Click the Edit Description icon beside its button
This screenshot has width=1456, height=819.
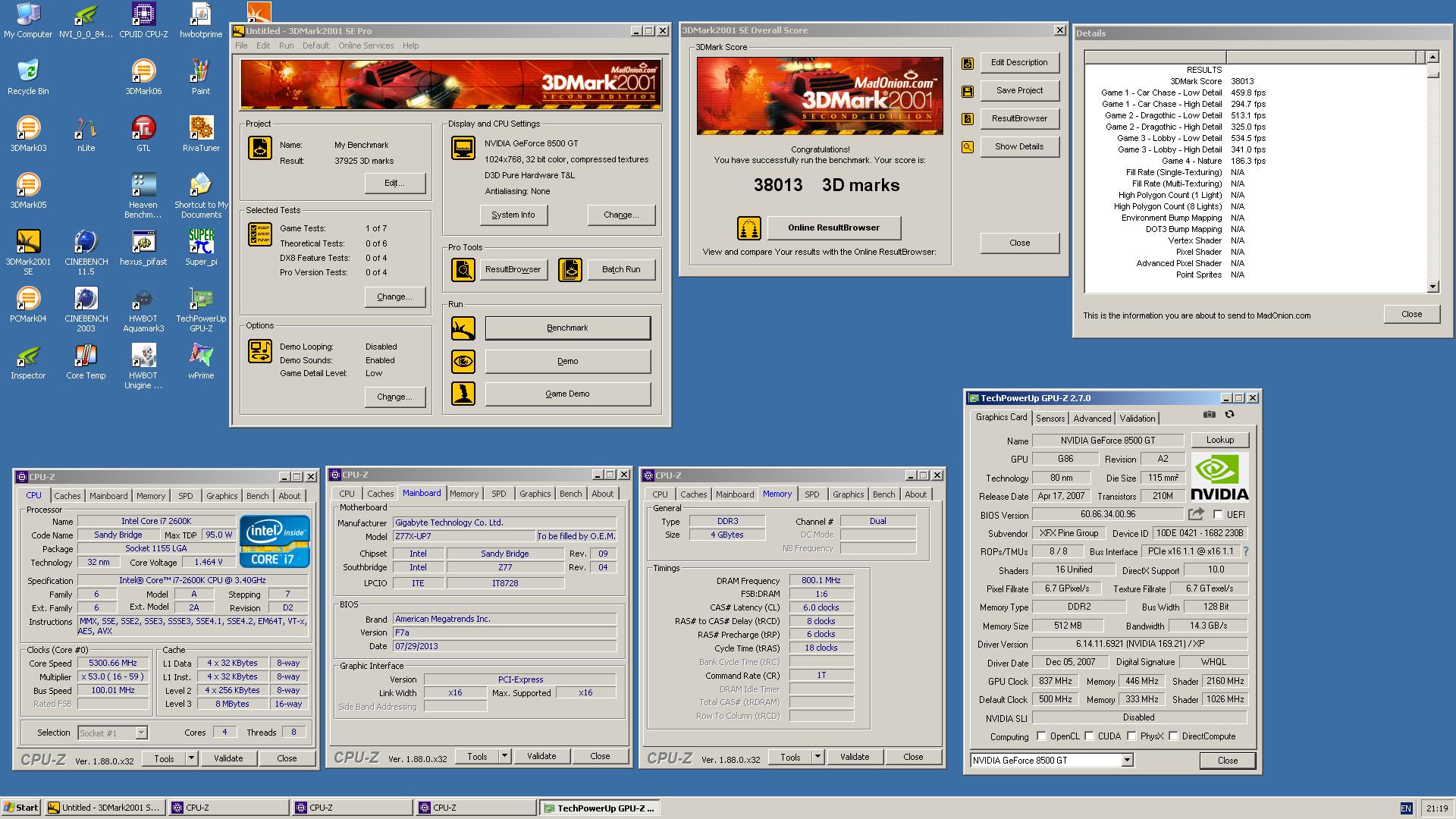[968, 64]
